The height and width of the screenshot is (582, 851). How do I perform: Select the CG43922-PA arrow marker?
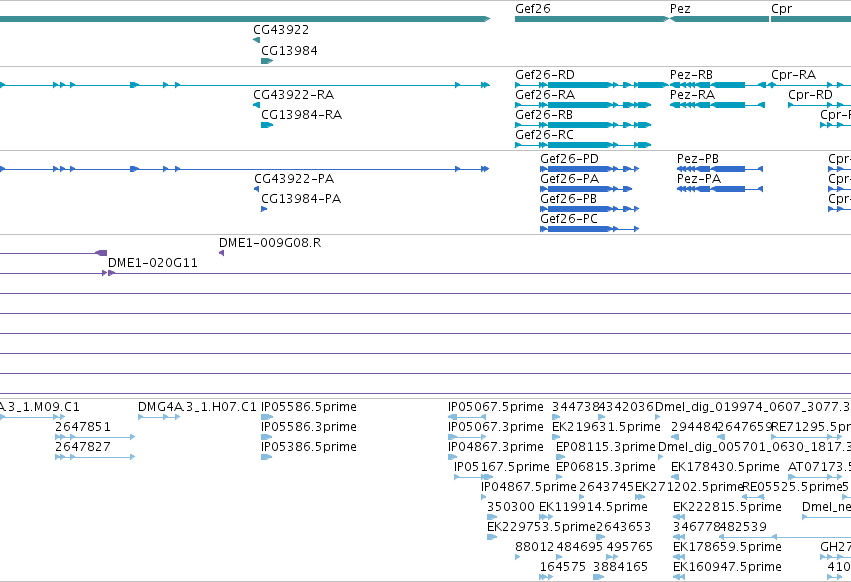click(x=256, y=189)
